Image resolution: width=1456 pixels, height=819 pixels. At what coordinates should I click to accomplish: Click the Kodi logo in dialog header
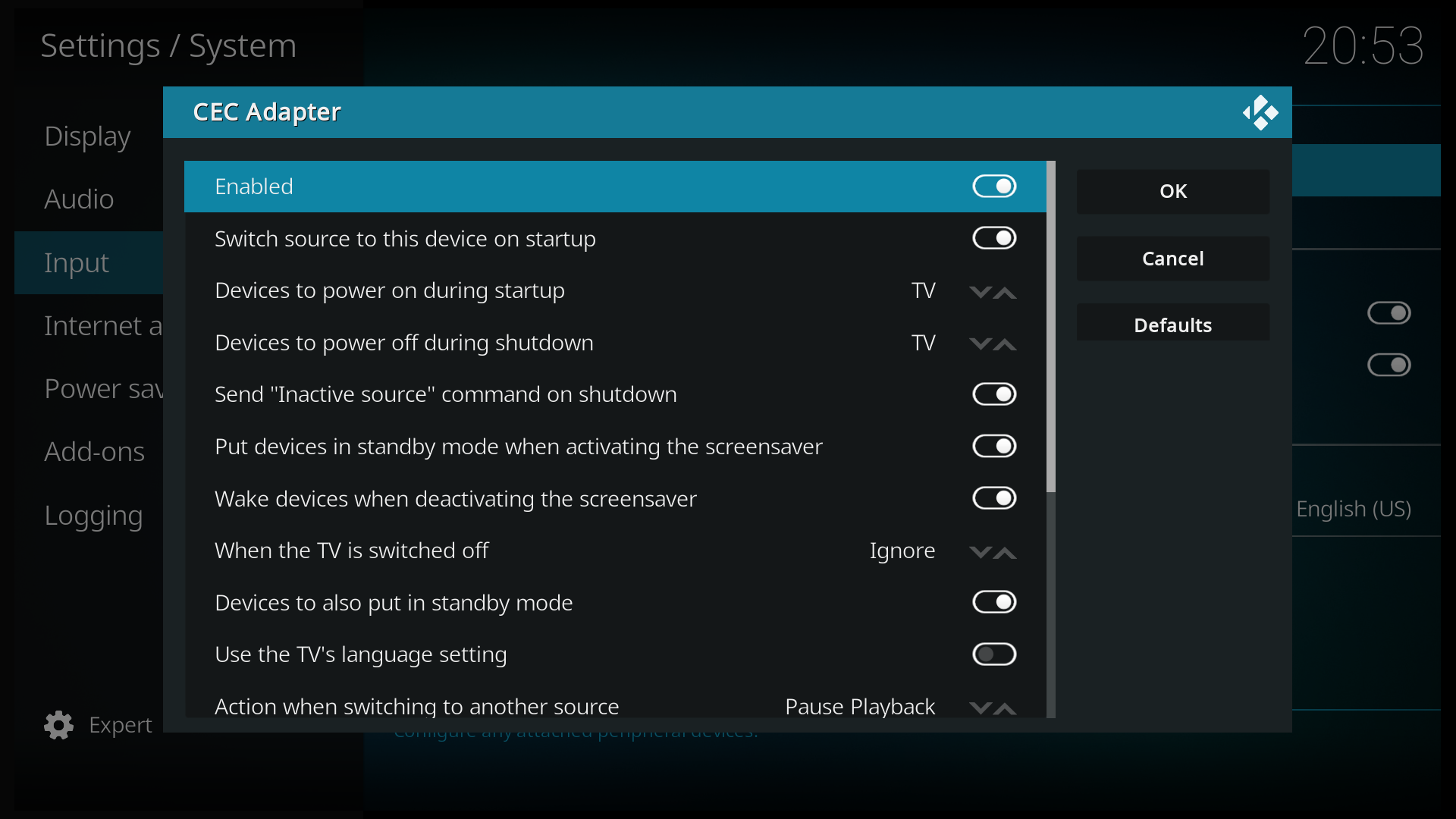pyautogui.click(x=1260, y=113)
